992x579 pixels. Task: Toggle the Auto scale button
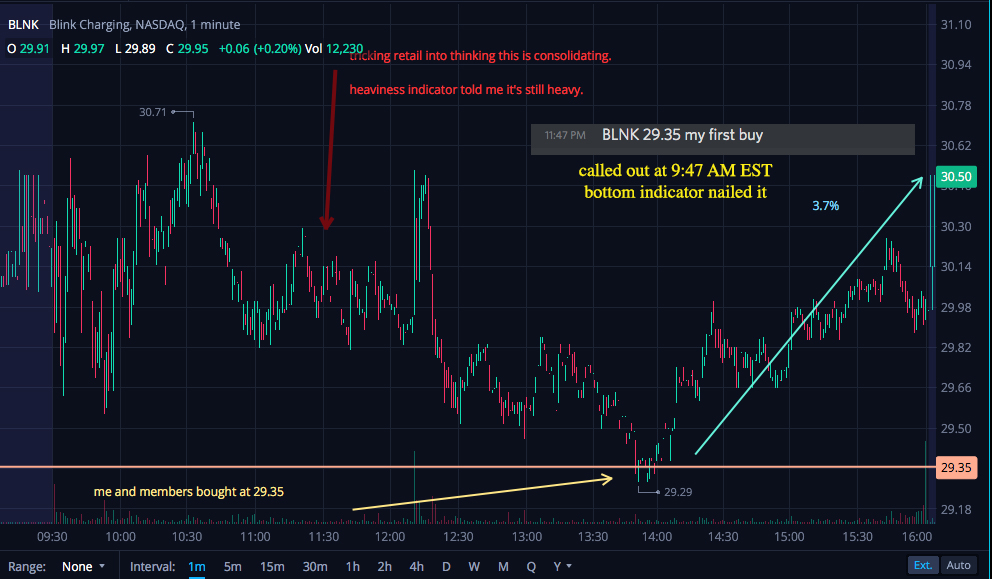coord(958,565)
